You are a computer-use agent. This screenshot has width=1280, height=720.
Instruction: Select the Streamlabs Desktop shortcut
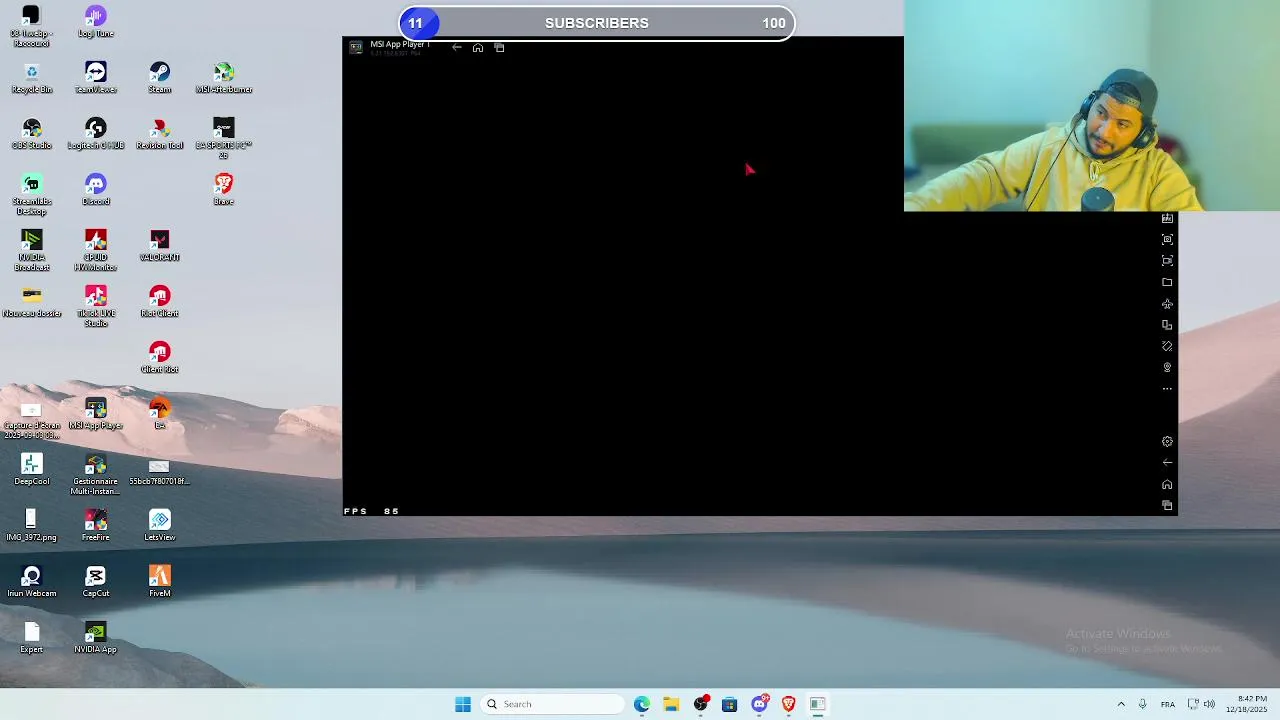pos(32,195)
